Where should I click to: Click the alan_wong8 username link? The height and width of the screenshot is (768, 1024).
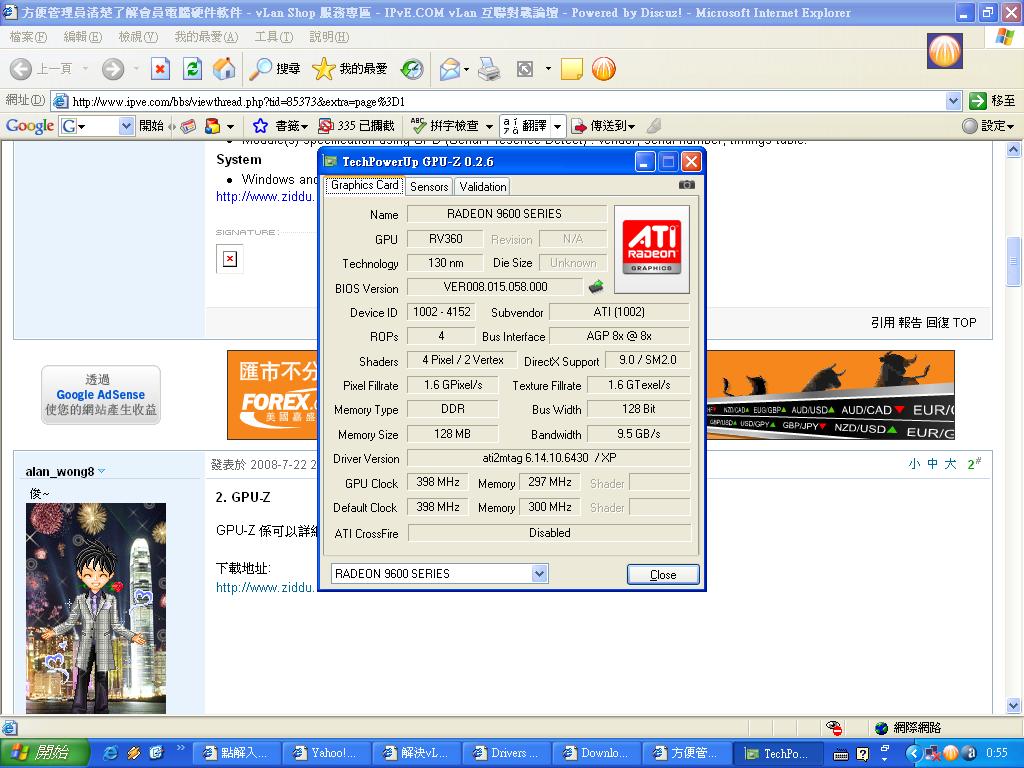tap(60, 472)
